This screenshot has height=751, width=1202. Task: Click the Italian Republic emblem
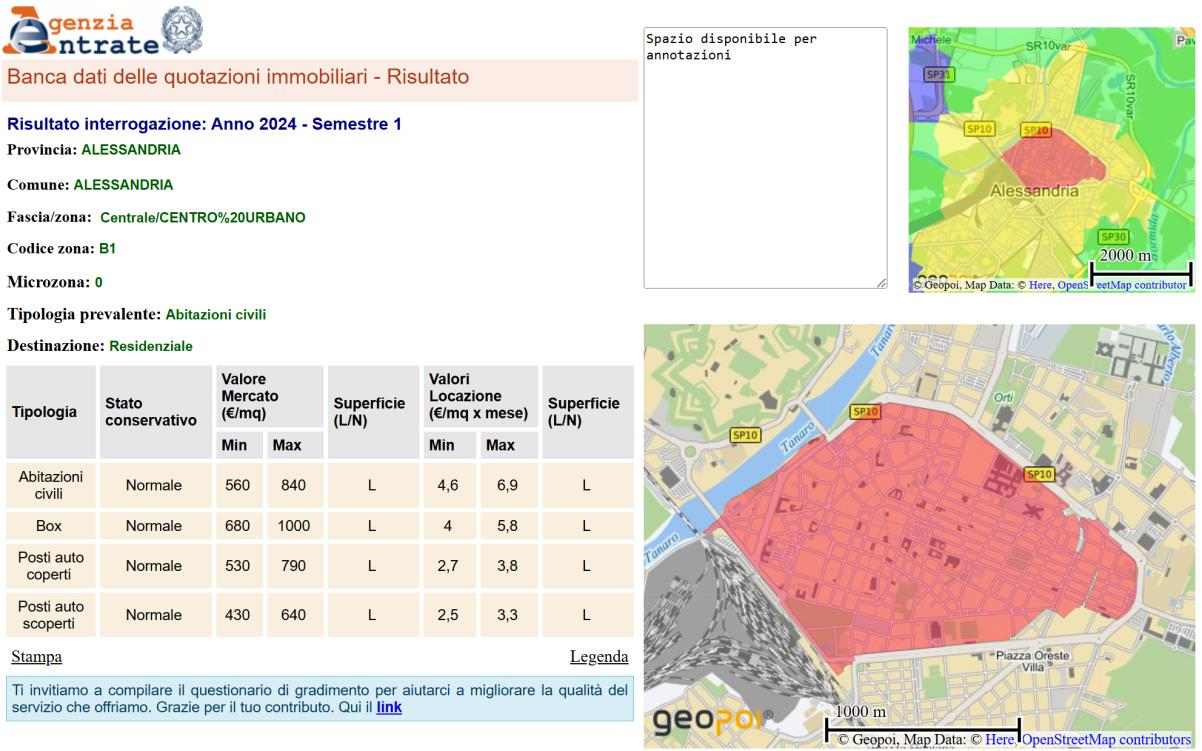(182, 28)
